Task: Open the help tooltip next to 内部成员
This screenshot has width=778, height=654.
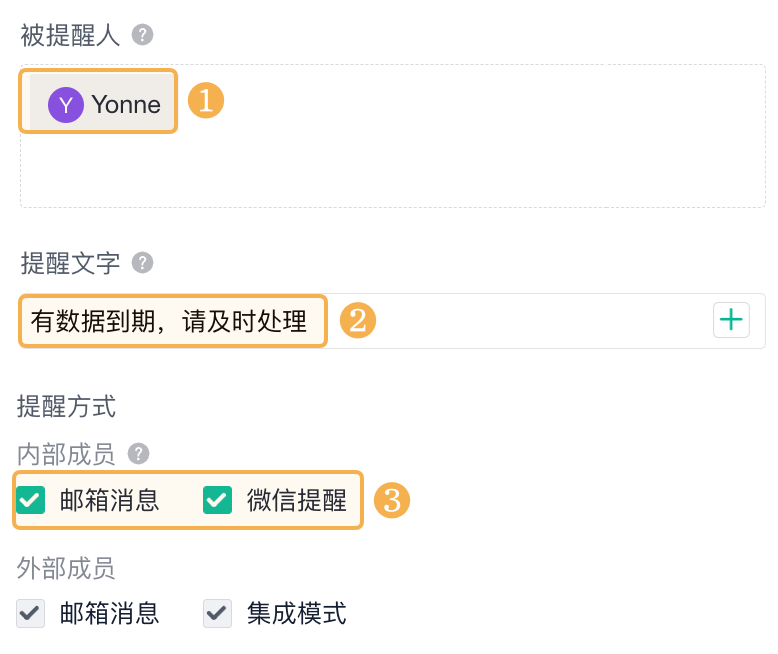Action: tap(139, 455)
